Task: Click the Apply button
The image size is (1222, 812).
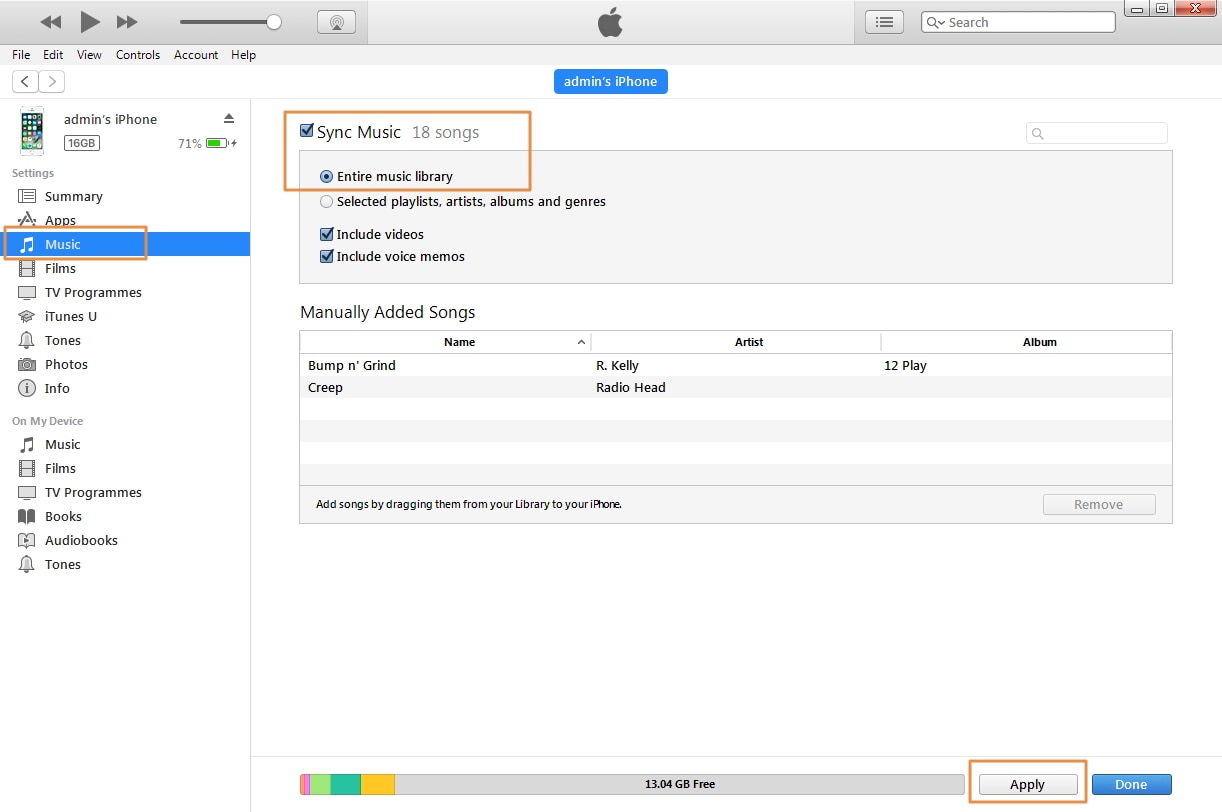Action: (1027, 784)
